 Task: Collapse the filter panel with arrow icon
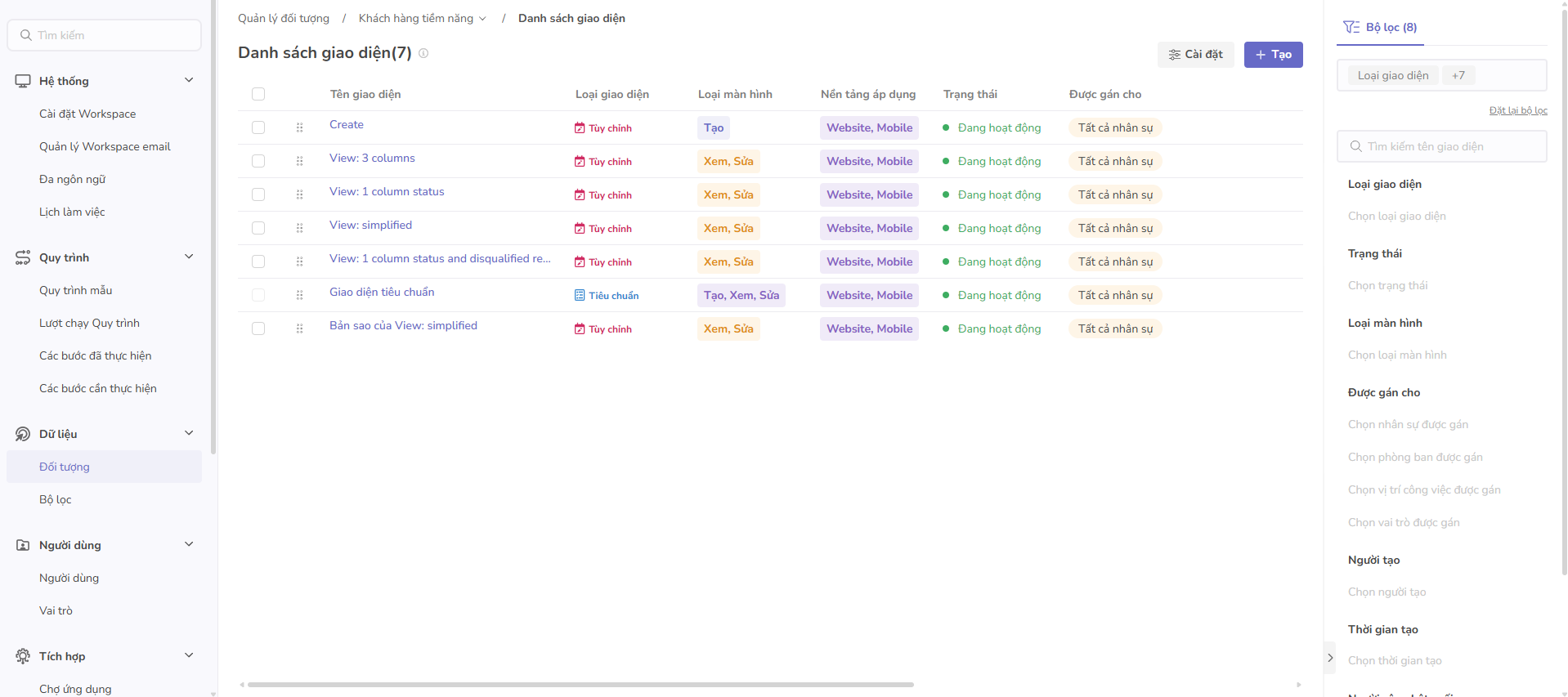pos(1330,658)
